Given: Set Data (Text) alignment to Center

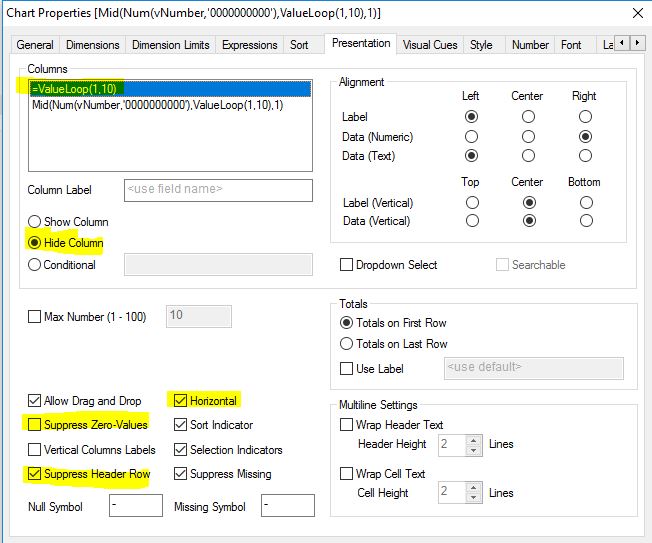Looking at the screenshot, I should pos(529,155).
